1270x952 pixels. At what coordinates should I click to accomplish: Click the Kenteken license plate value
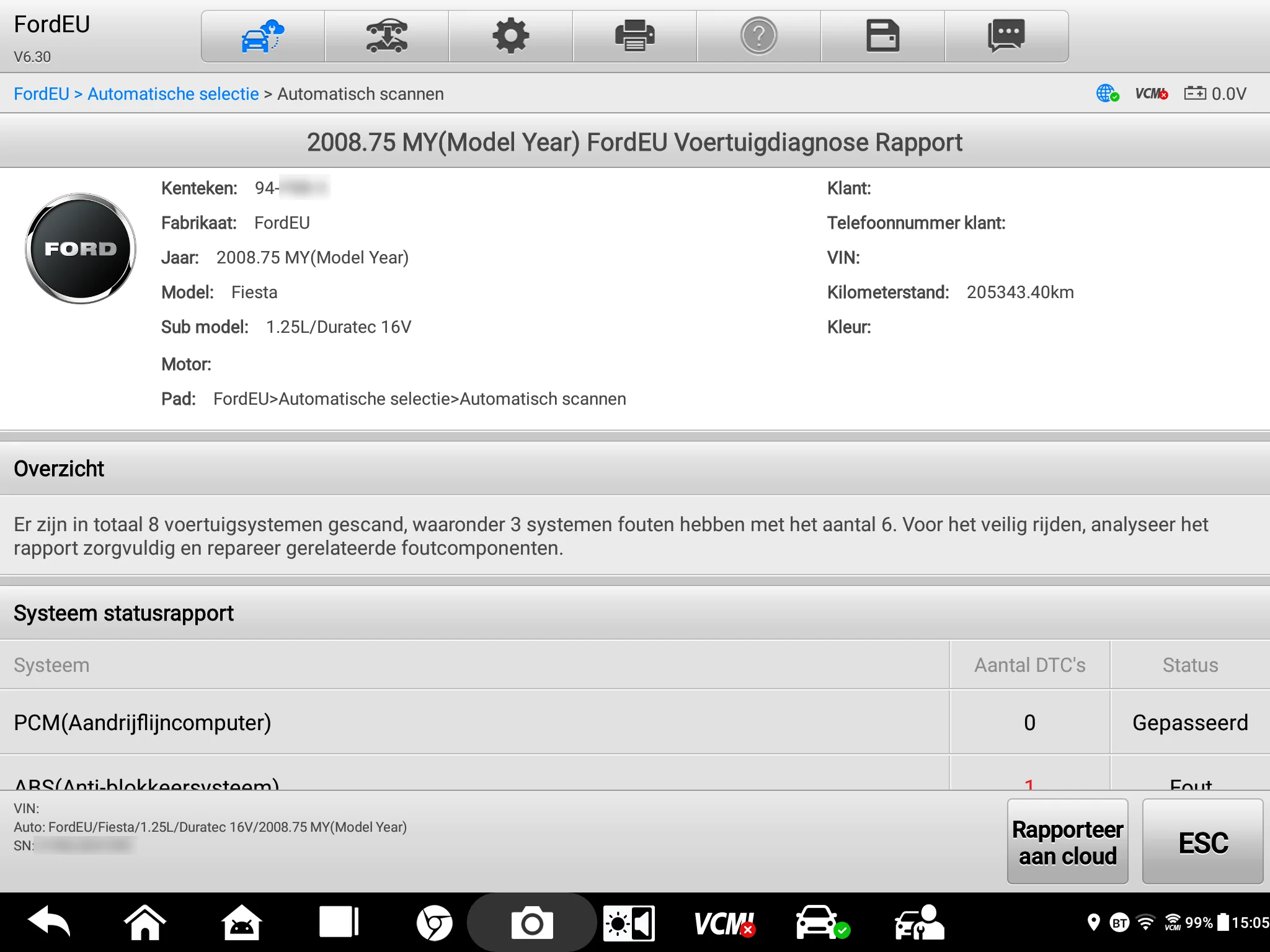(292, 188)
